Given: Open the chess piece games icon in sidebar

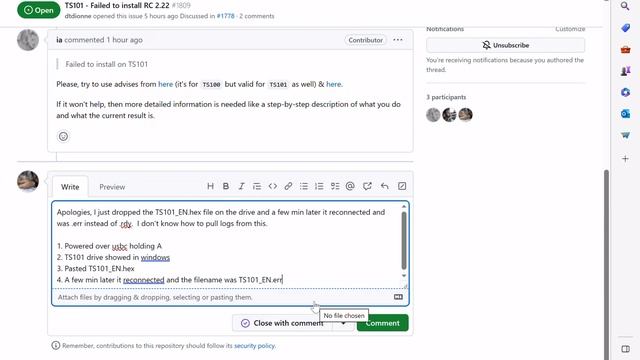Looking at the screenshot, I should tap(625, 71).
